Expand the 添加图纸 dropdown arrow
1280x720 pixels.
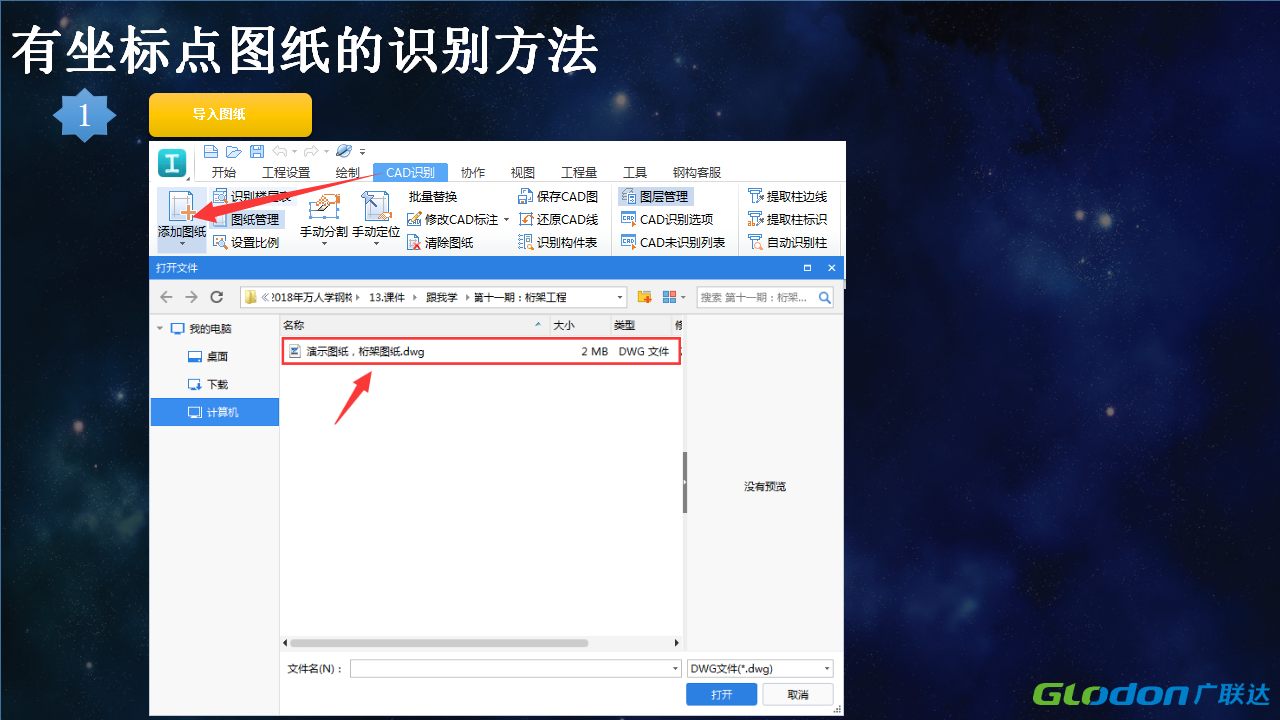(182, 244)
